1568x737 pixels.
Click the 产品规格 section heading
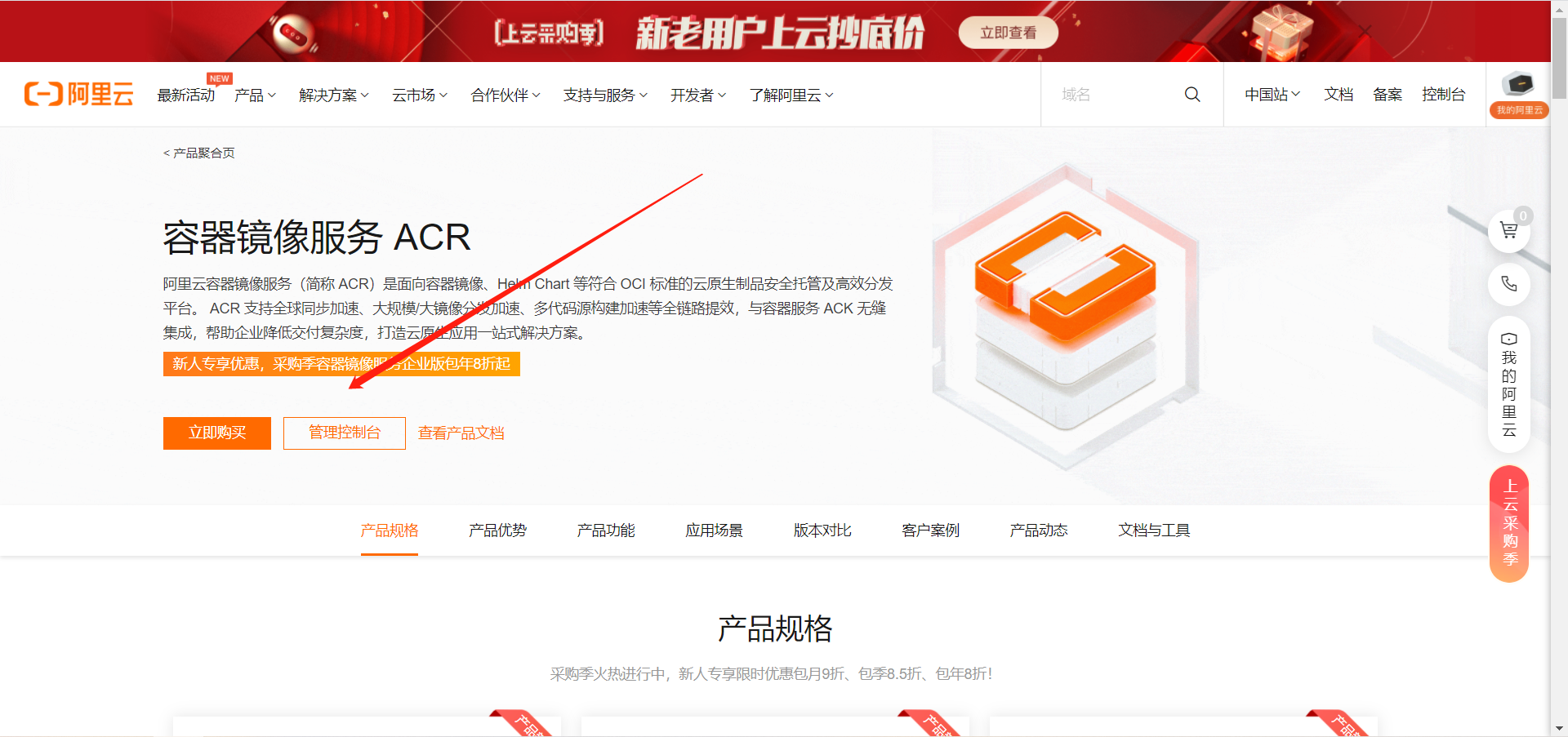point(775,629)
